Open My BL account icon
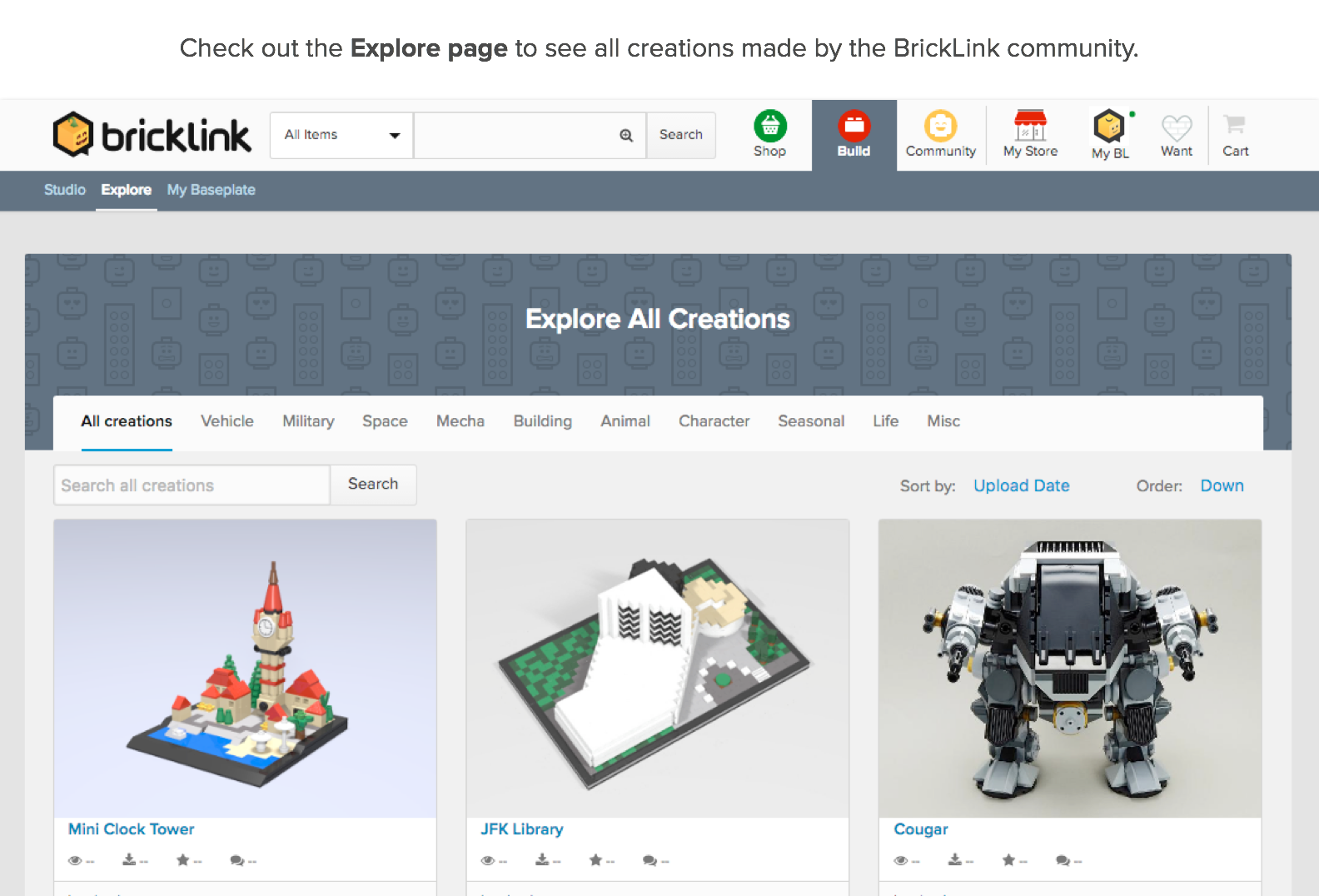This screenshot has height=896, width=1319. (x=1109, y=126)
